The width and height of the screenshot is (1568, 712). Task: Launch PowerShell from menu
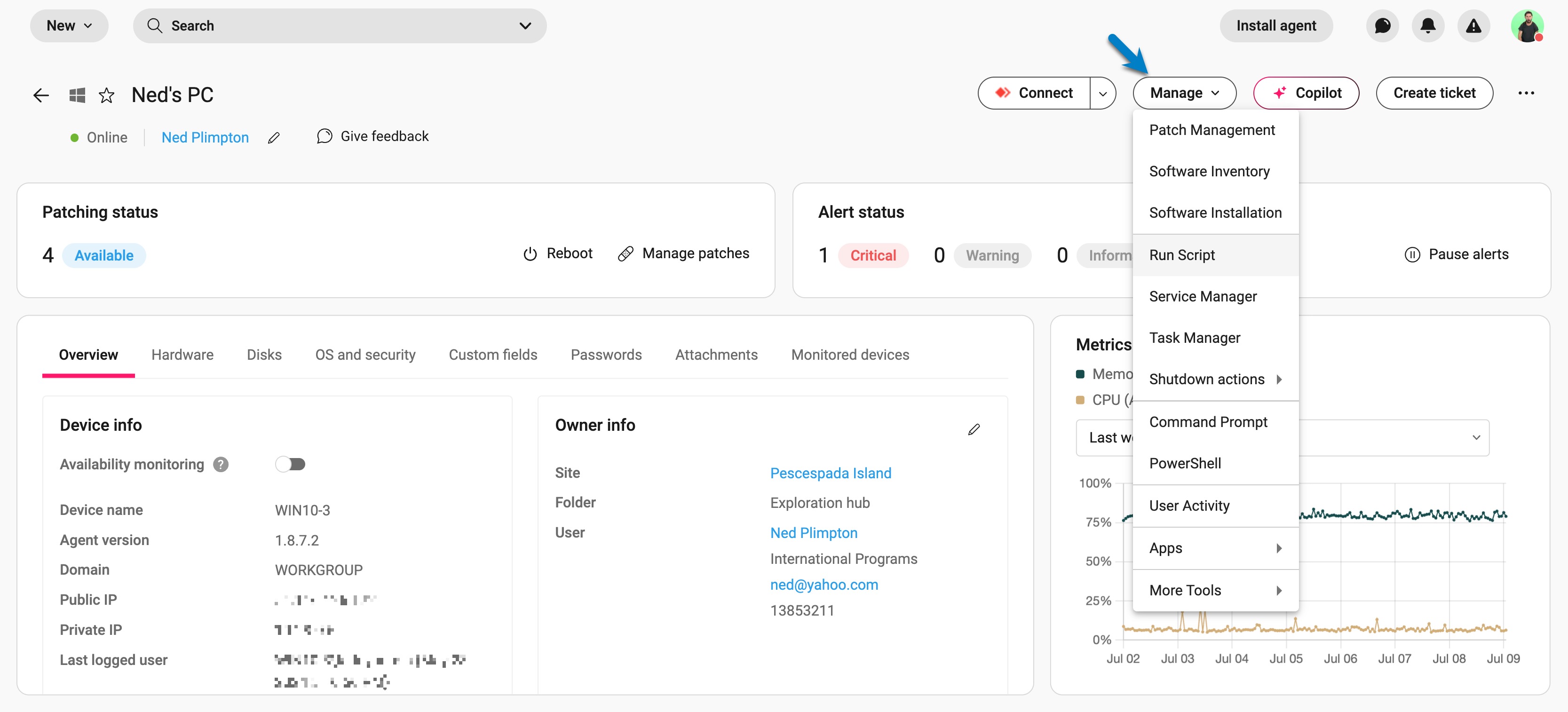point(1216,463)
